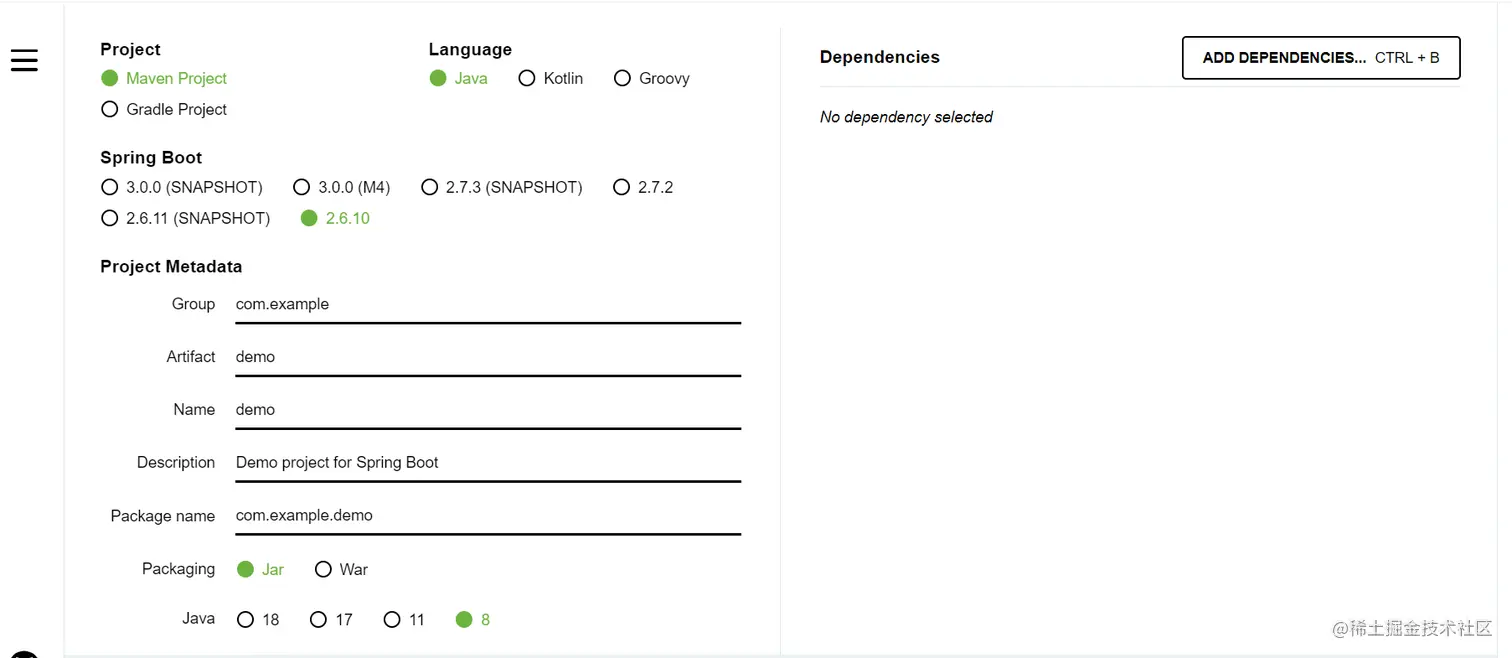Viewport: 1512px width, 658px height.
Task: Click the Group input field
Action: 488,305
